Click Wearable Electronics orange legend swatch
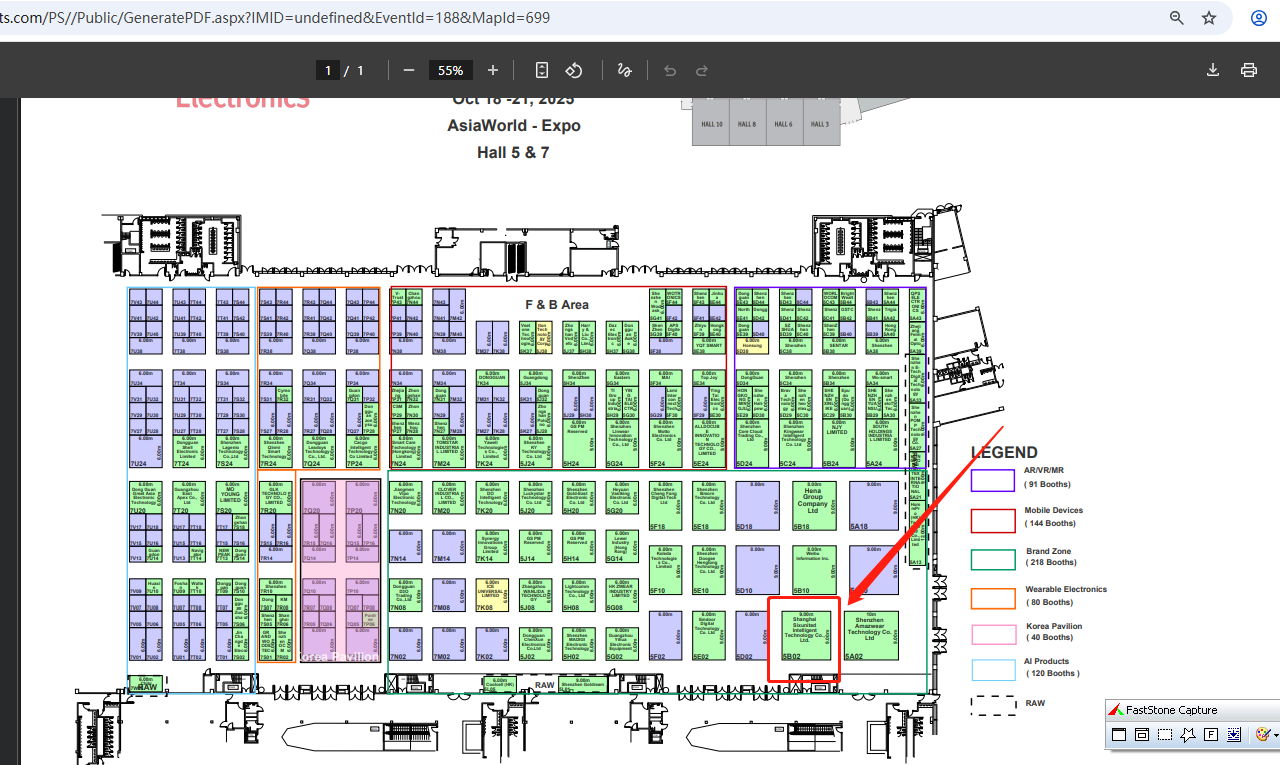Image resolution: width=1280 pixels, height=765 pixels. coord(992,598)
